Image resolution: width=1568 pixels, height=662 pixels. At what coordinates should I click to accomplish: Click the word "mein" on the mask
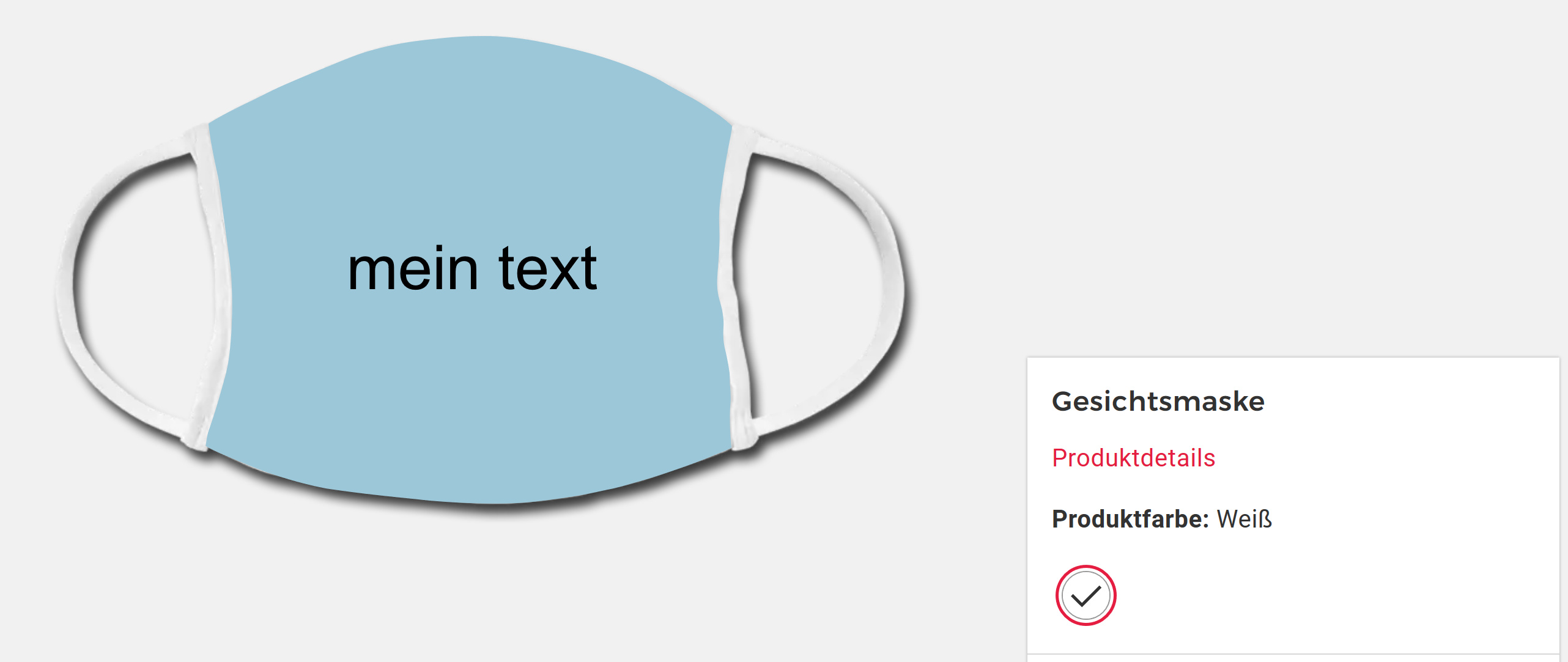click(x=413, y=270)
